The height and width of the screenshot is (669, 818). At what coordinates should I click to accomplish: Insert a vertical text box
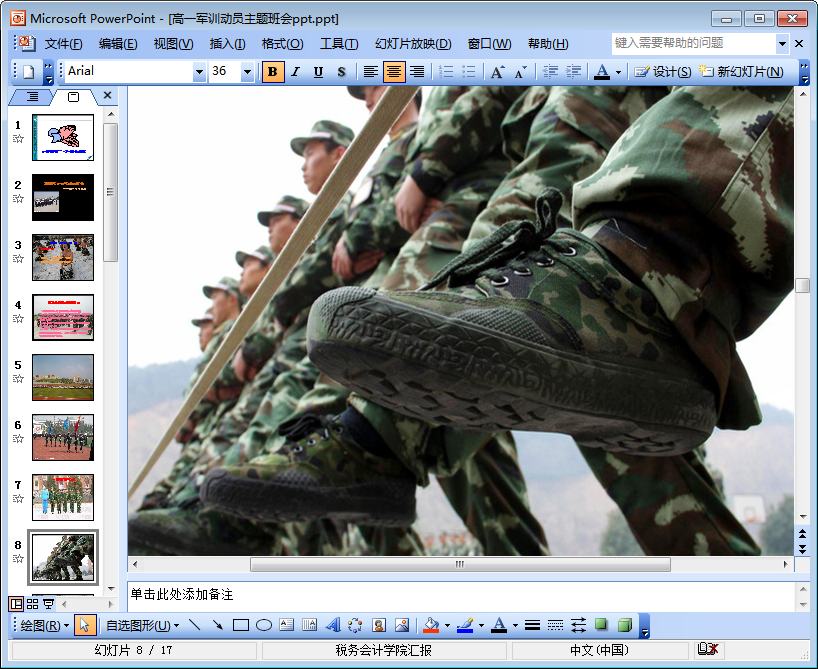pos(309,625)
